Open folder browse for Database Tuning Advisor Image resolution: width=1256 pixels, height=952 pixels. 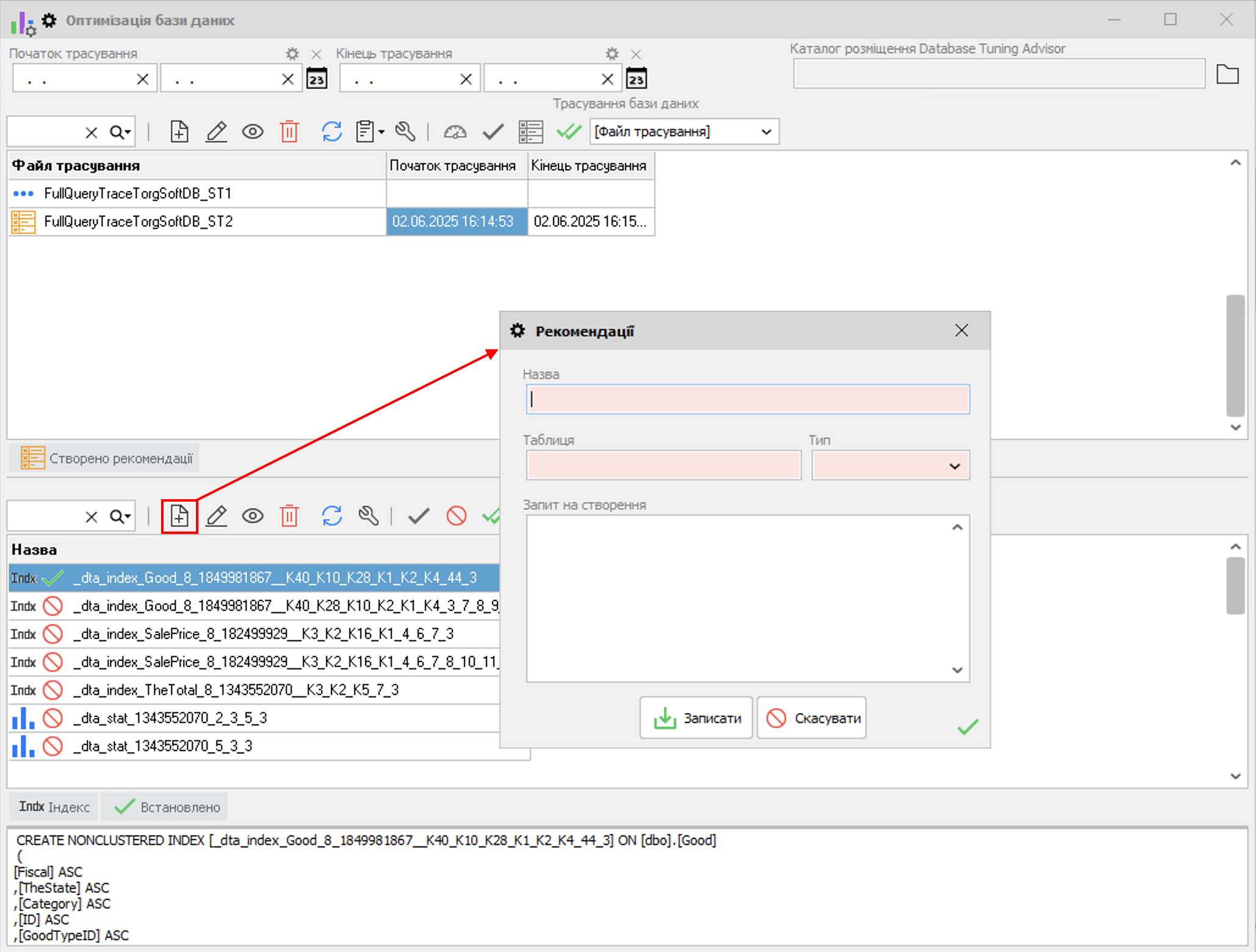coord(1227,74)
